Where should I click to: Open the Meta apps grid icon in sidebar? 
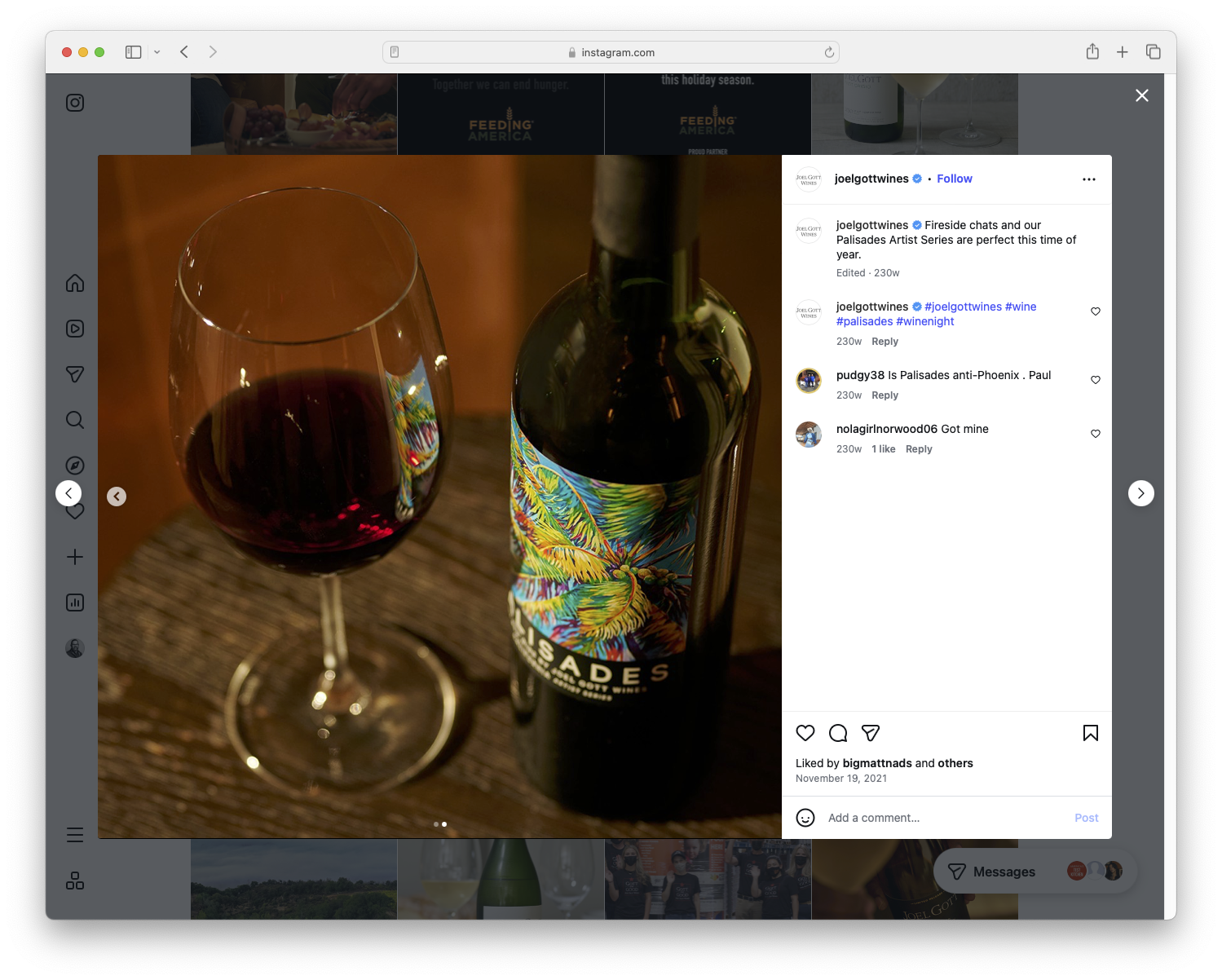pos(75,881)
